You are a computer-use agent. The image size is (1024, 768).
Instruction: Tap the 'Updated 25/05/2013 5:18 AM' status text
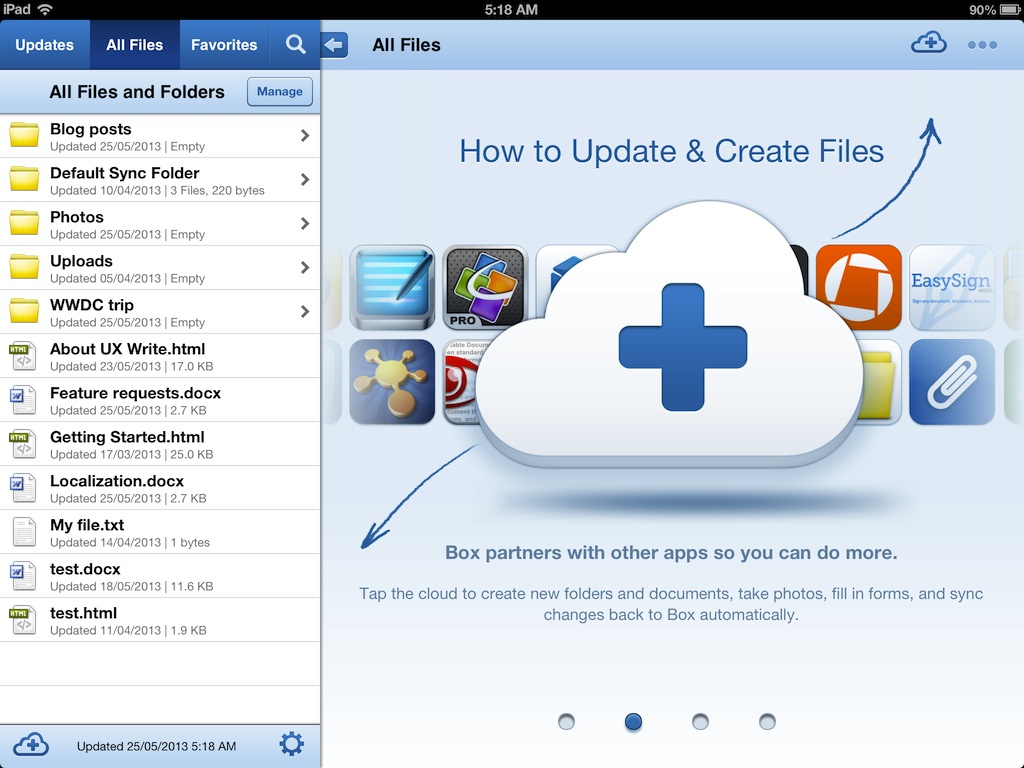[157, 746]
